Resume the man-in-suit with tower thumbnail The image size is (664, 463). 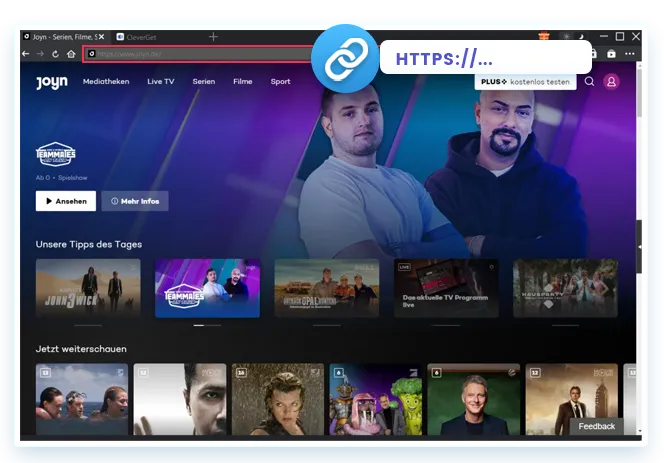(x=572, y=399)
